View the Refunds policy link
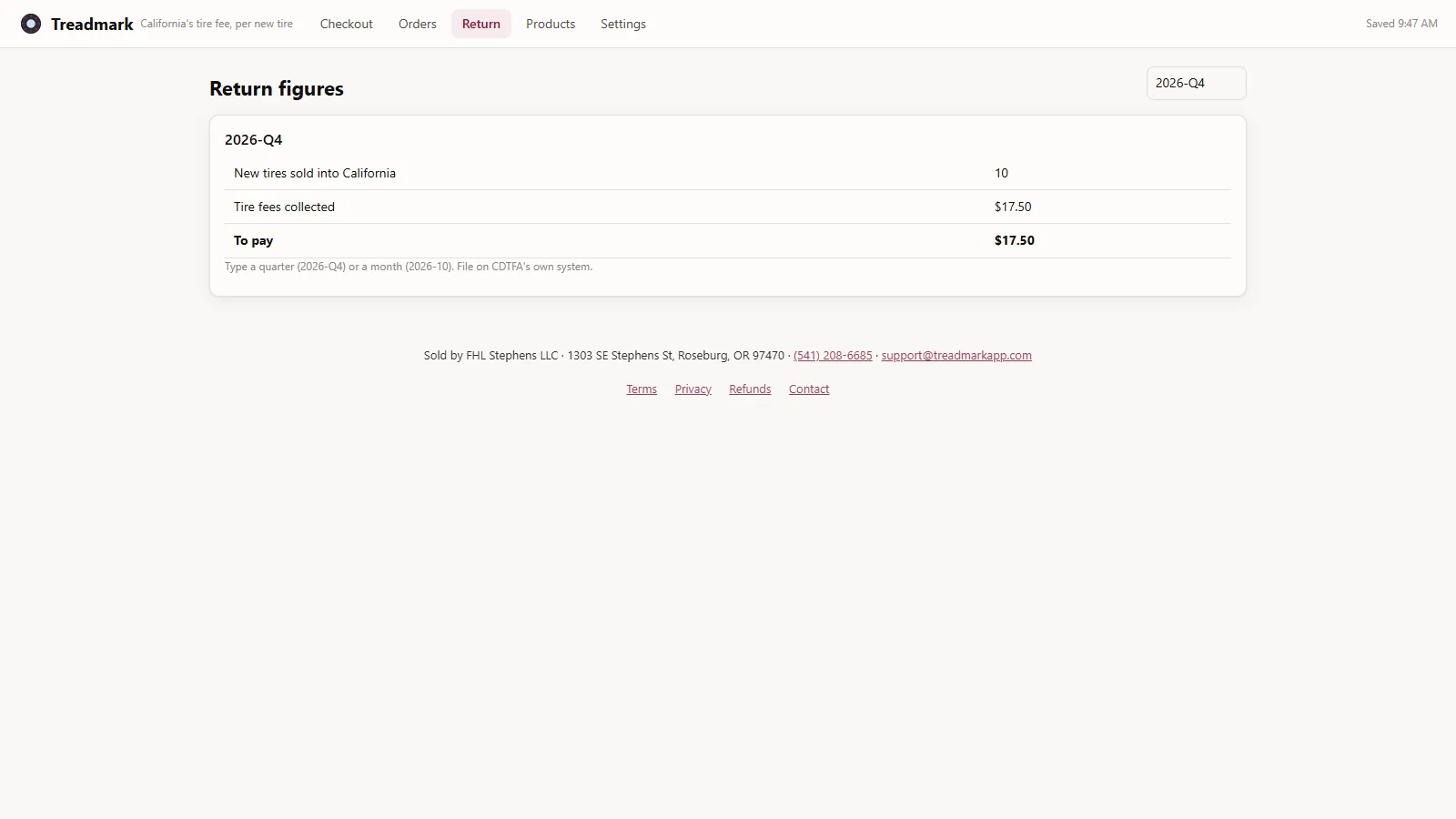The width and height of the screenshot is (1456, 819). (x=750, y=389)
